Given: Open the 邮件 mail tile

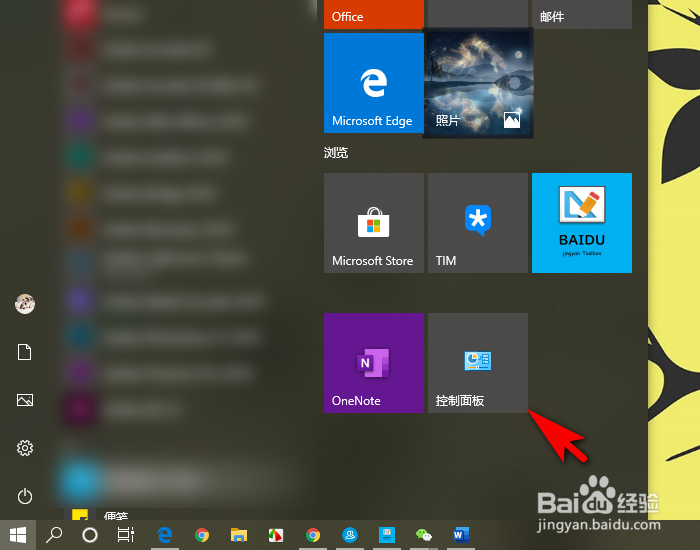Looking at the screenshot, I should [582, 14].
